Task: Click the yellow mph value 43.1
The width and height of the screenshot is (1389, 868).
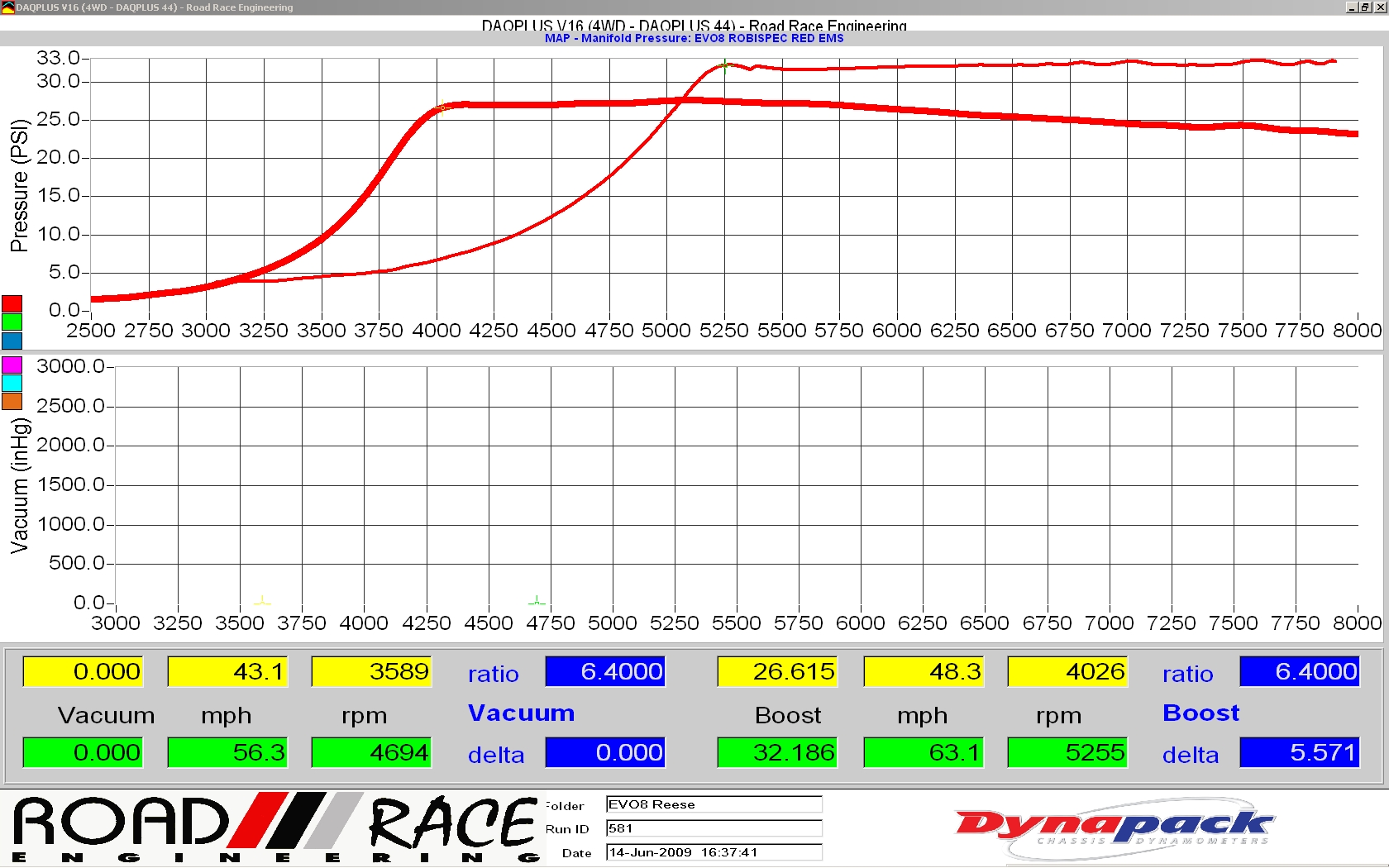Action: click(227, 671)
